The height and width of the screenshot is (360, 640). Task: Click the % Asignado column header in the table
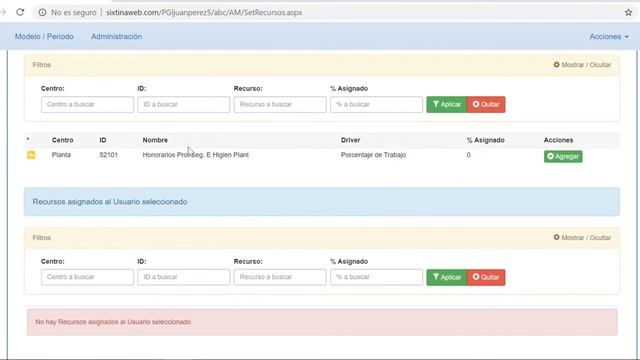tap(485, 140)
